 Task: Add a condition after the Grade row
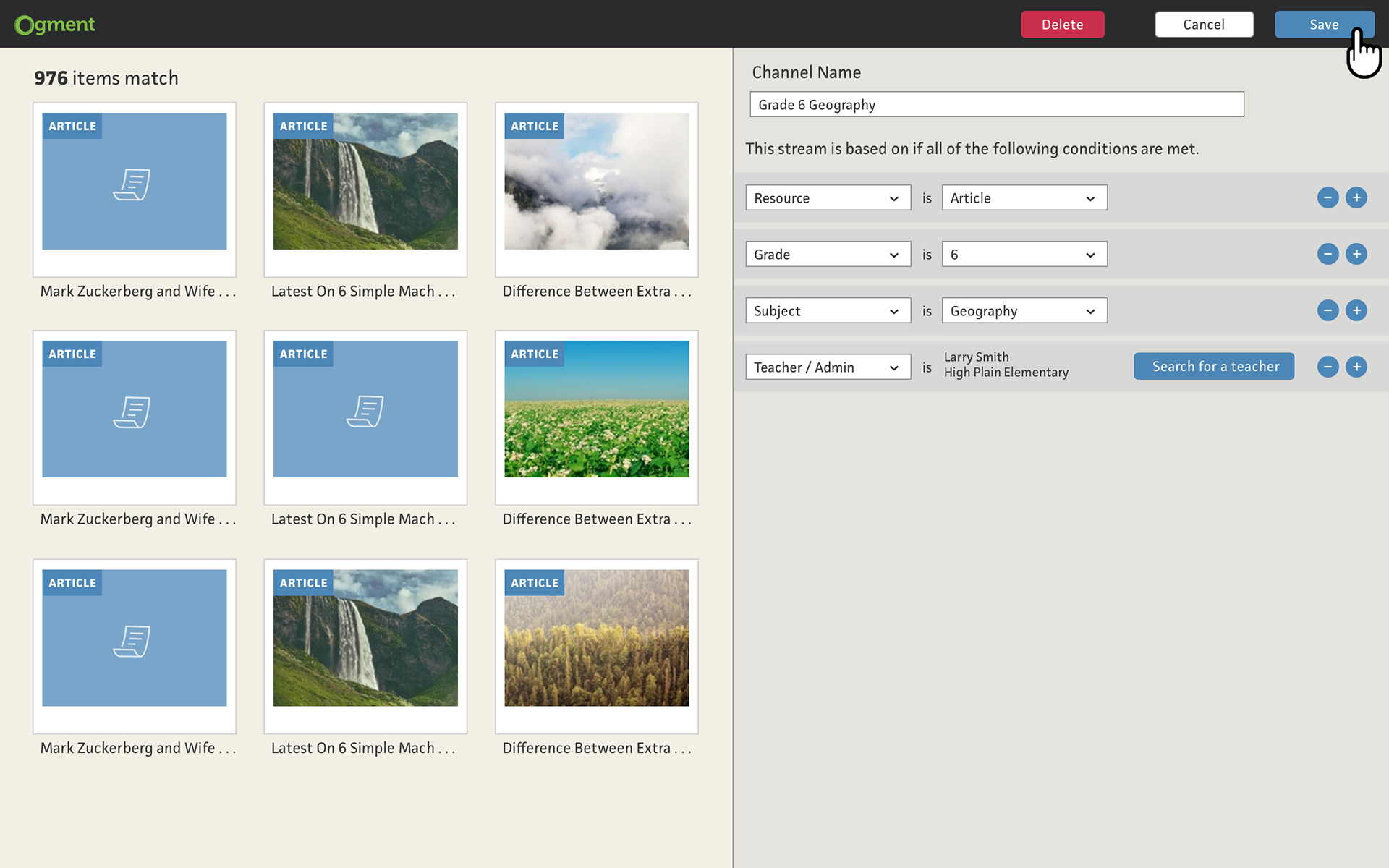[x=1356, y=254]
